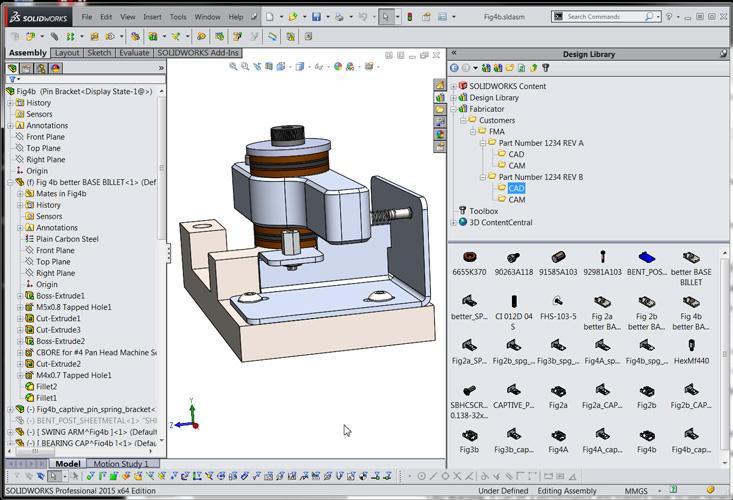The image size is (733, 500).
Task: Select M5x0.8 Tapped Hole1 feature
Action: 74,307
